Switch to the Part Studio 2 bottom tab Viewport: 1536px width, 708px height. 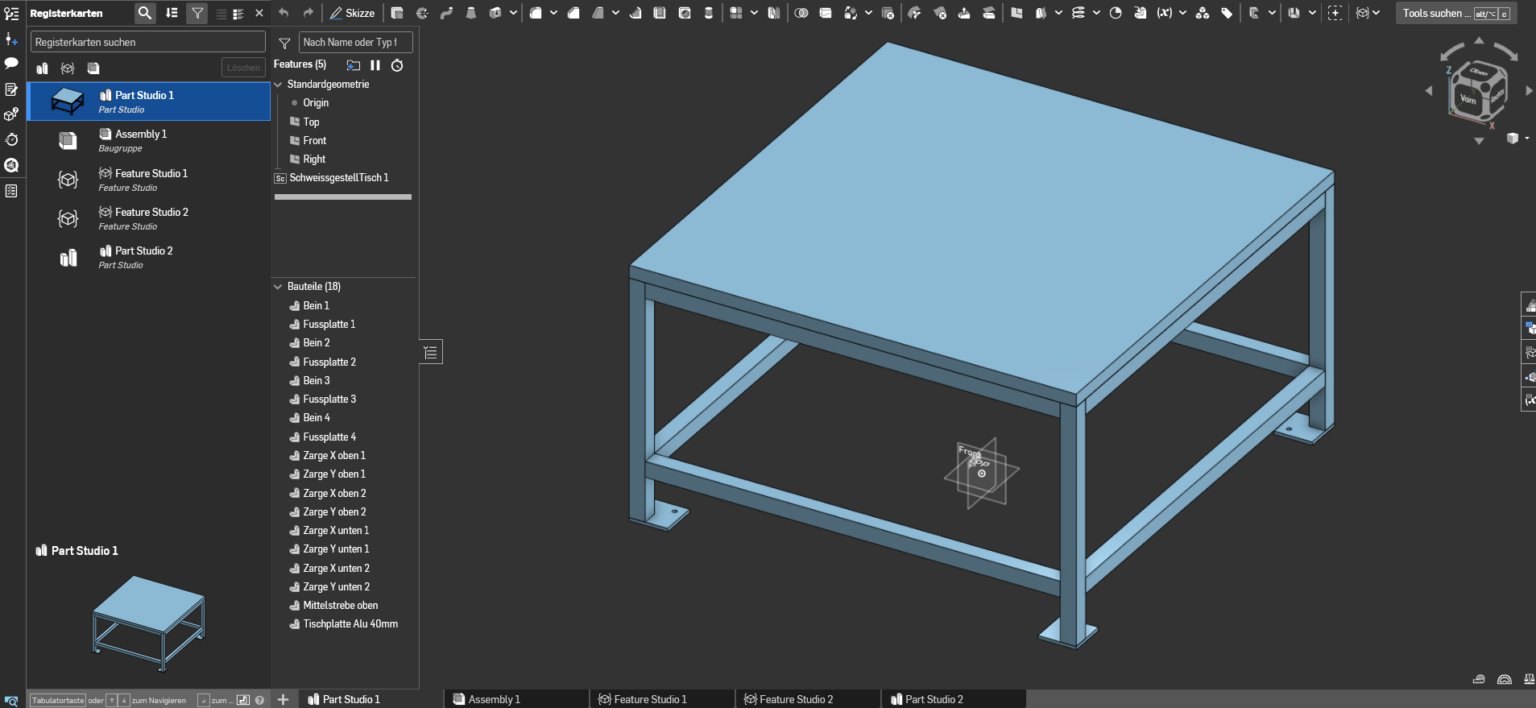(x=954, y=699)
